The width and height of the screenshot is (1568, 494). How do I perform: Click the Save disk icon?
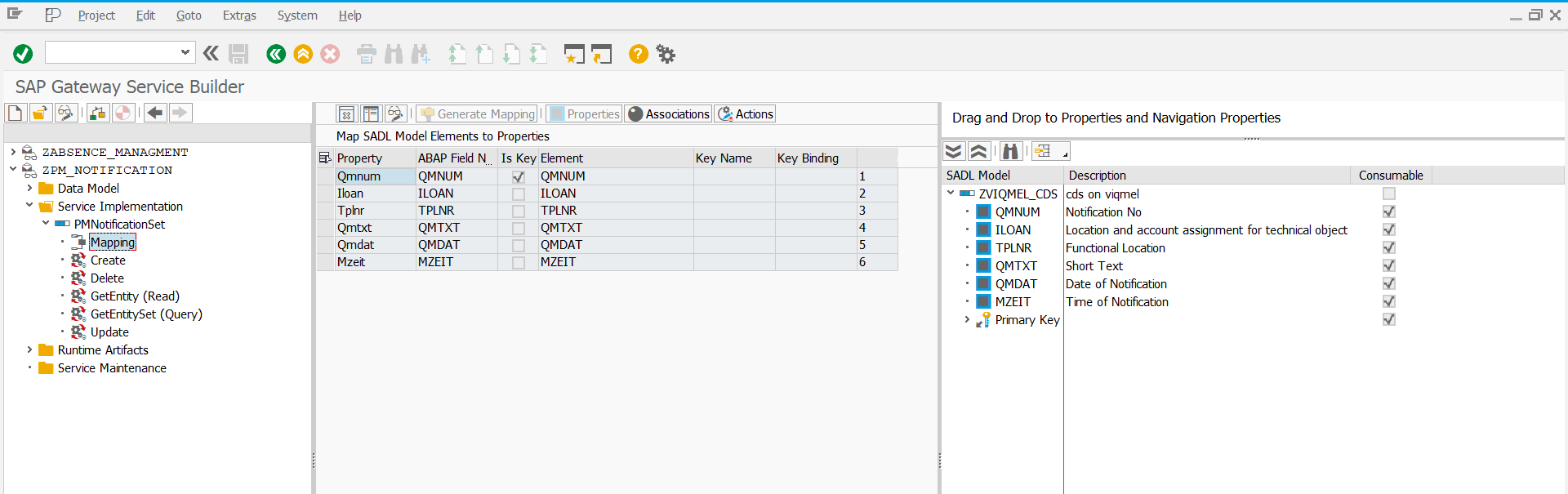tap(238, 54)
